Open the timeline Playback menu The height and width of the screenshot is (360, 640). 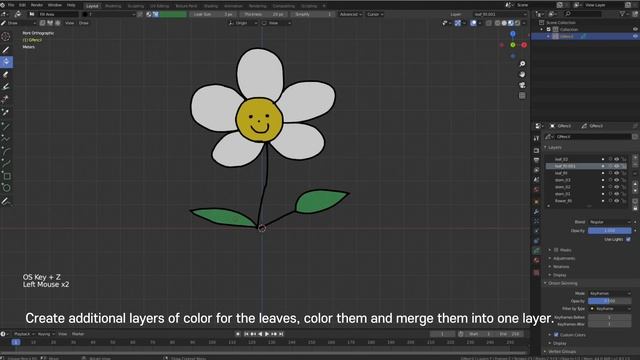click(x=24, y=334)
